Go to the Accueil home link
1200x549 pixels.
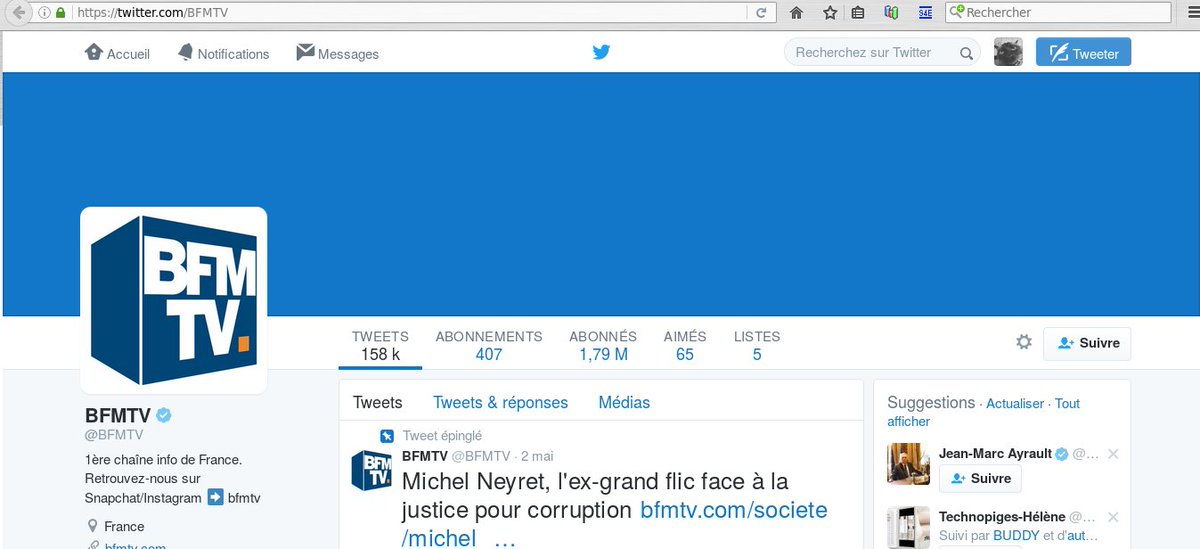(x=118, y=53)
